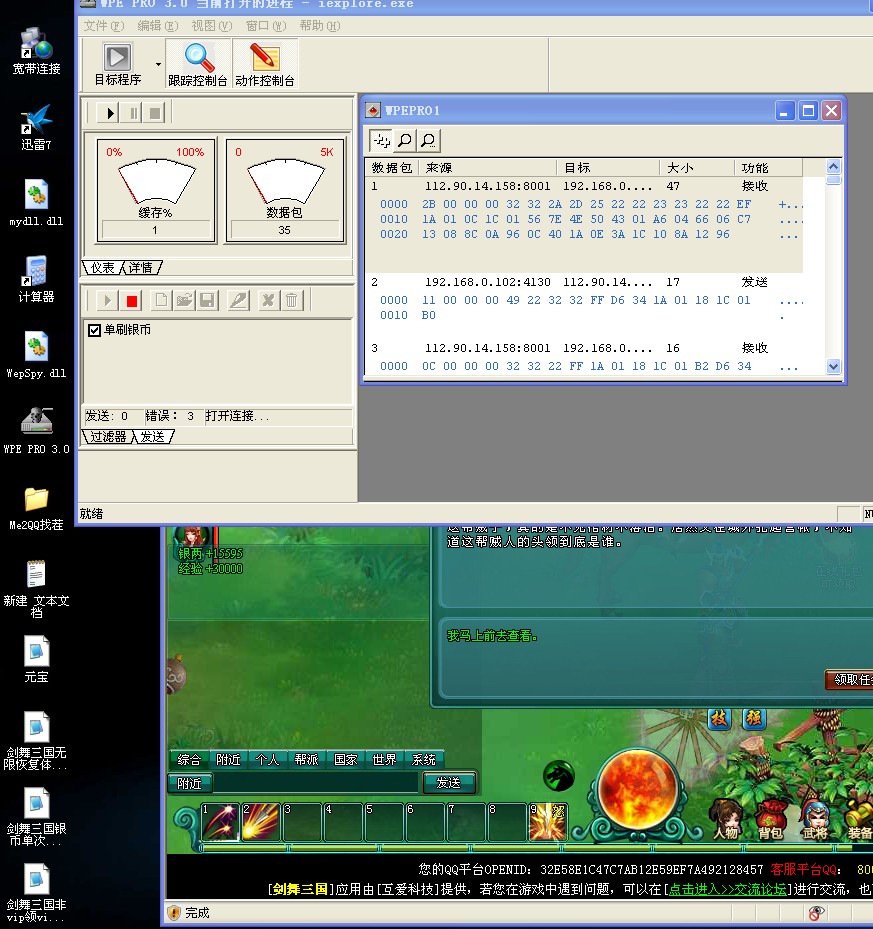
Task: Select the 世界 chat tab in game
Action: pos(384,760)
